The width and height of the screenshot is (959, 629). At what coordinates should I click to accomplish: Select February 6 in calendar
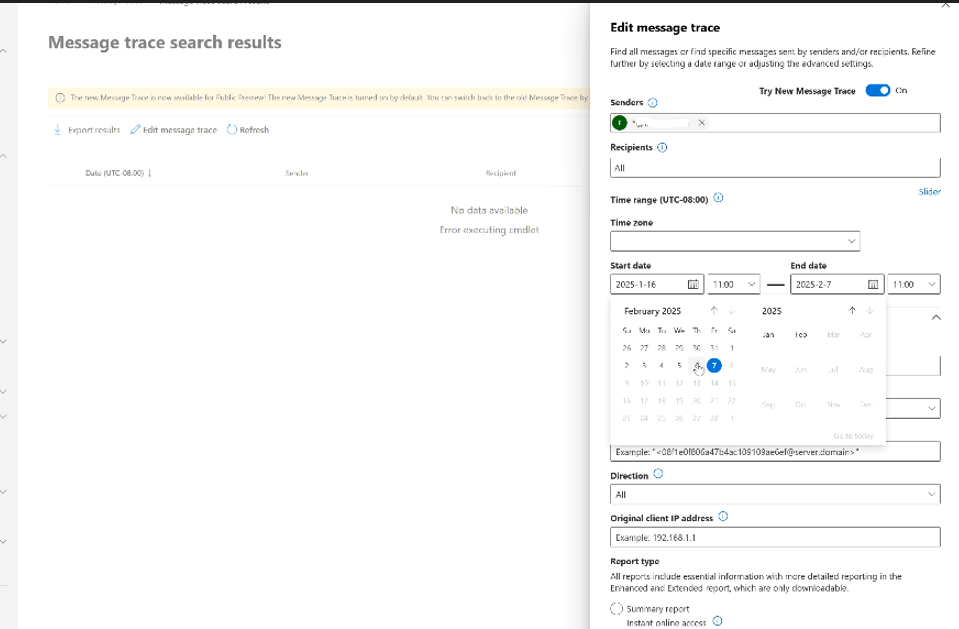(697, 366)
